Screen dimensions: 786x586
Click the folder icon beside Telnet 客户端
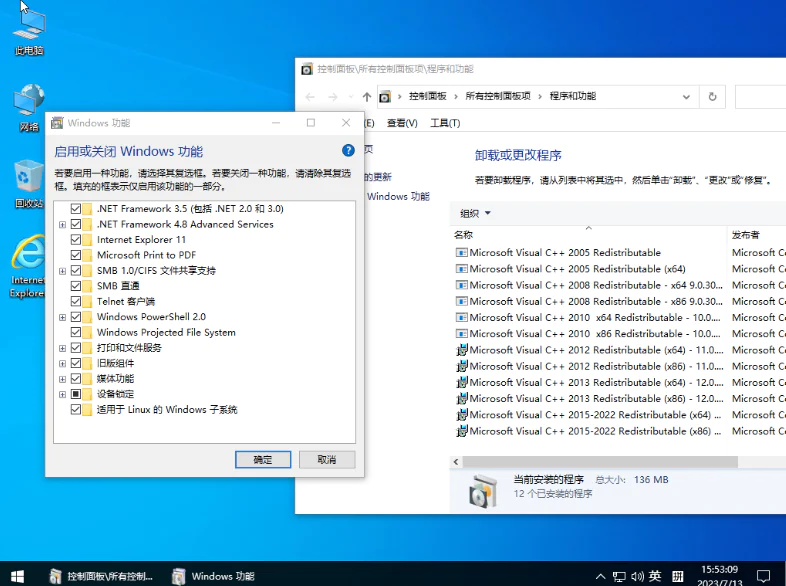pyautogui.click(x=87, y=301)
